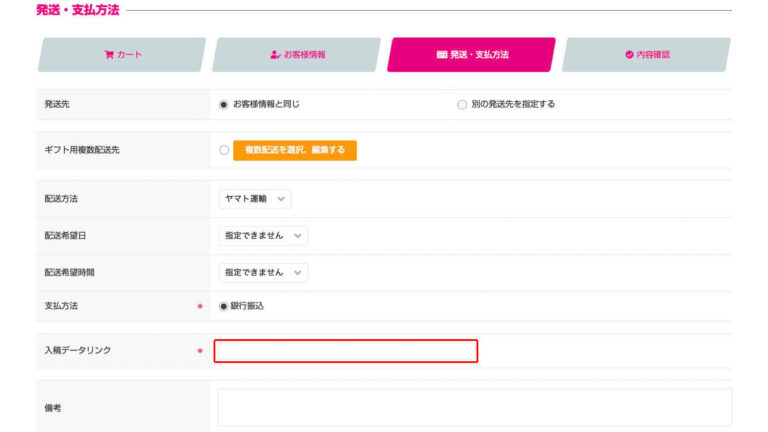The width and height of the screenshot is (768, 432).
Task: Click the cart icon in the first step tab
Action: [x=109, y=55]
